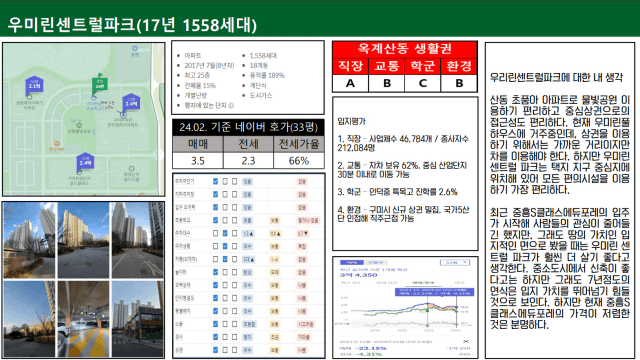Toggle the first checkbox in the bottom 상권 row
Image resolution: width=640 pixels, height=360 pixels.
215,350
